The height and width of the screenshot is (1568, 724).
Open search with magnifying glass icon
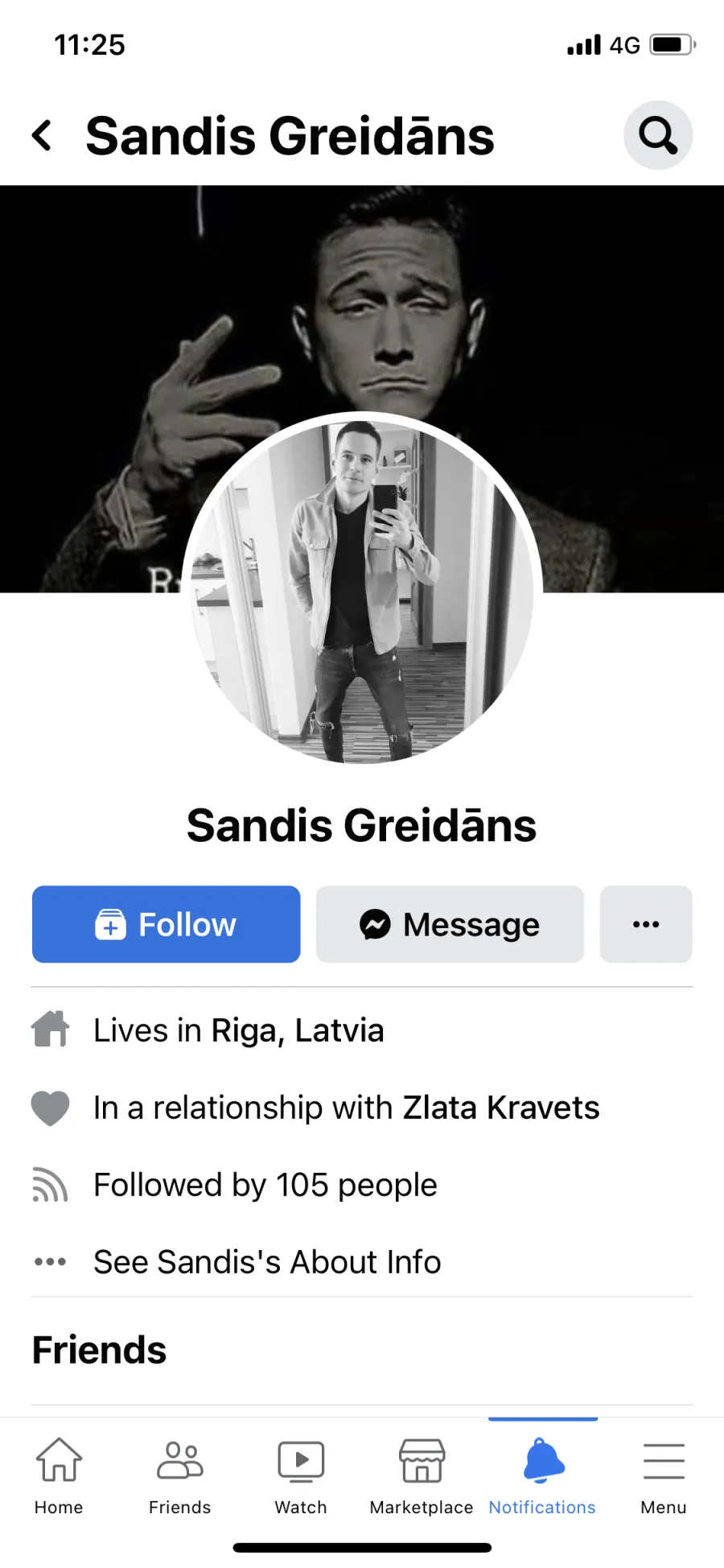coord(658,135)
